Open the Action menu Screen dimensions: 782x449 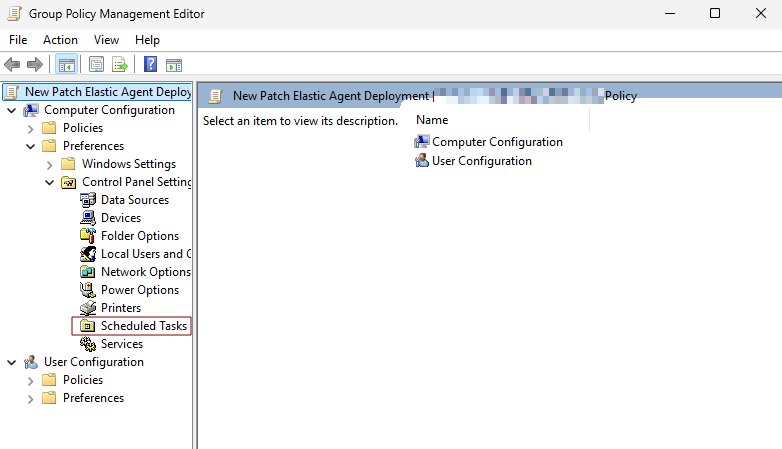60,40
